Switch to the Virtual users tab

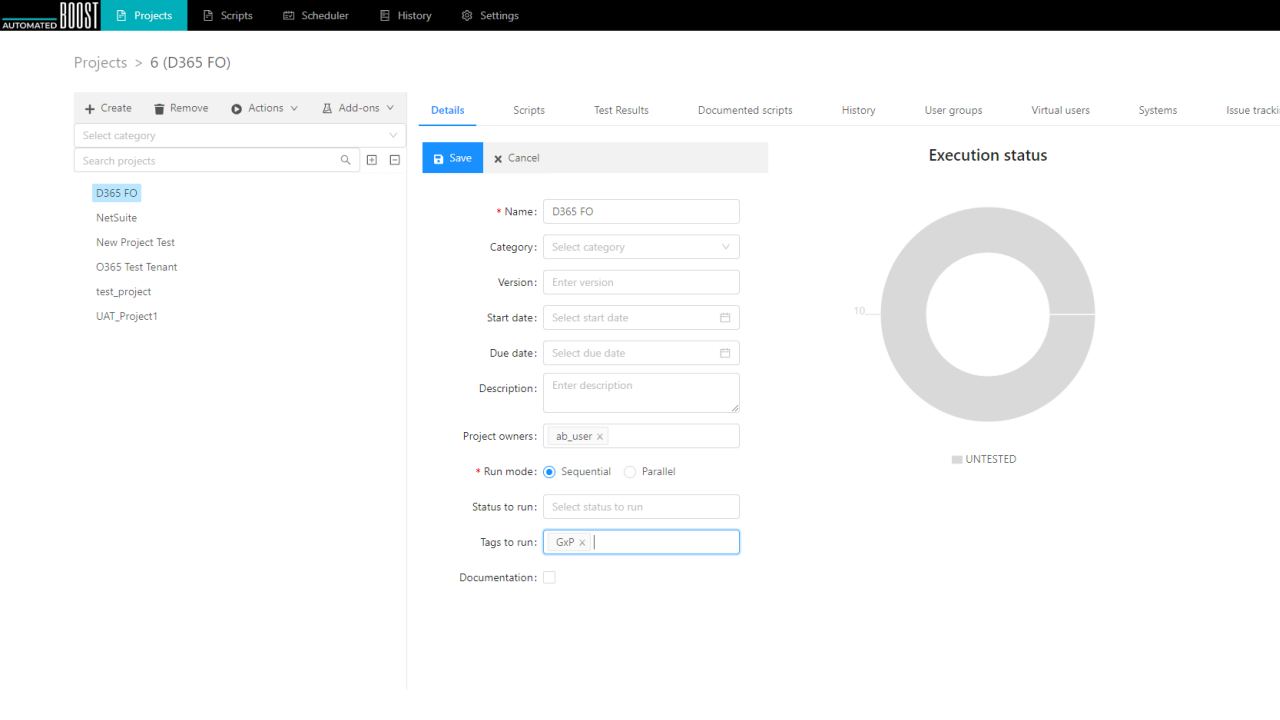(1060, 110)
